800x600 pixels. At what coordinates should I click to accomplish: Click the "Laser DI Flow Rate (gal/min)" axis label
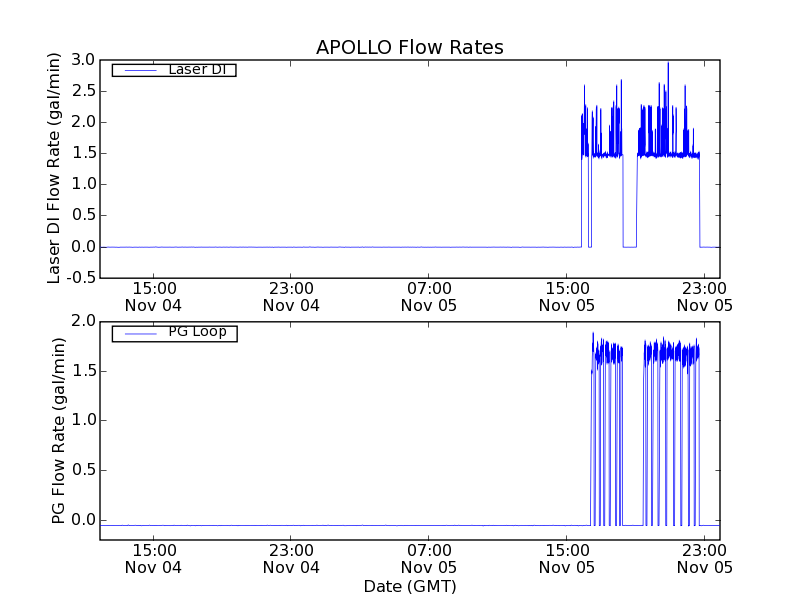(54, 168)
